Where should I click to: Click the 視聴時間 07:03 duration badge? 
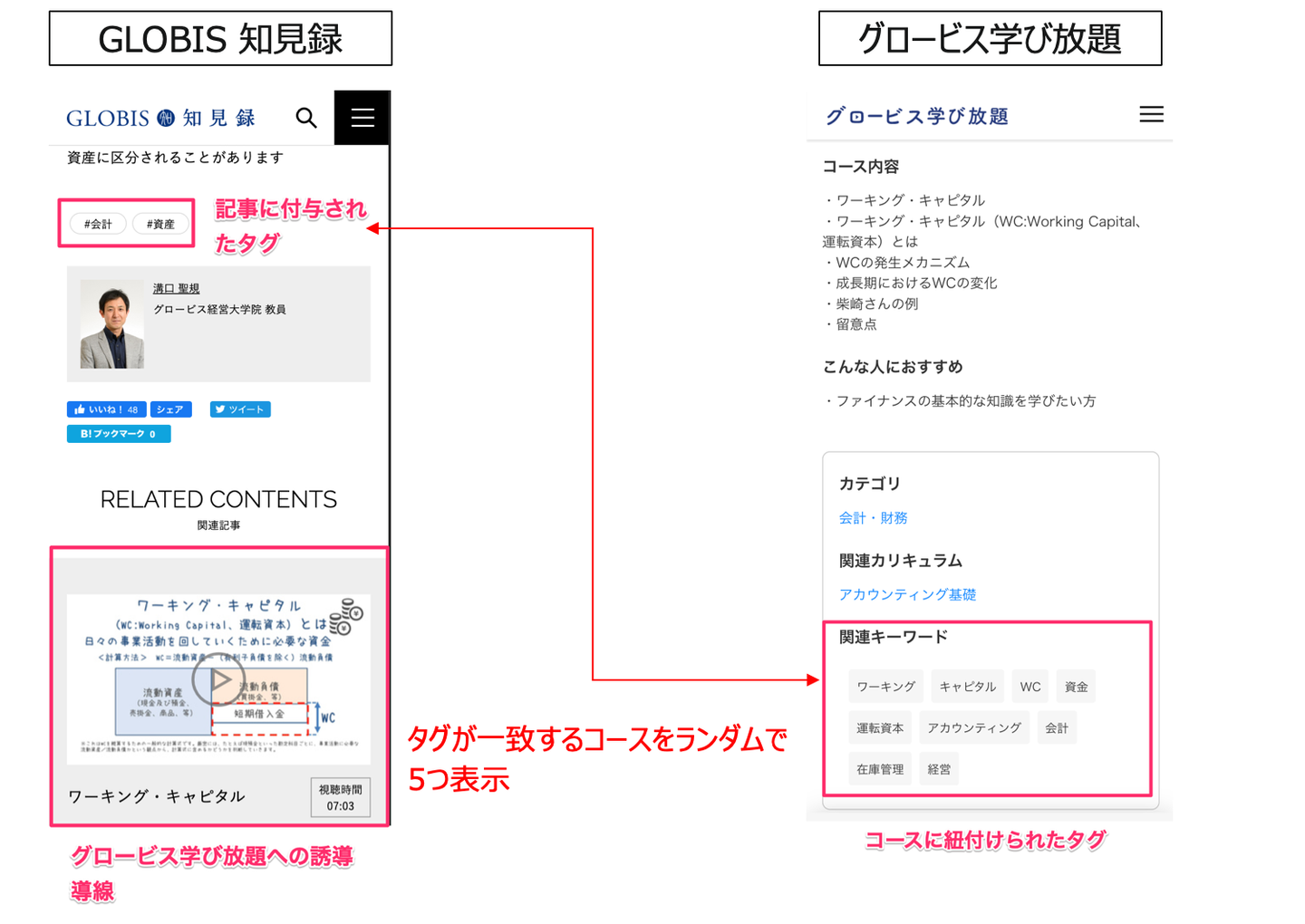341,797
